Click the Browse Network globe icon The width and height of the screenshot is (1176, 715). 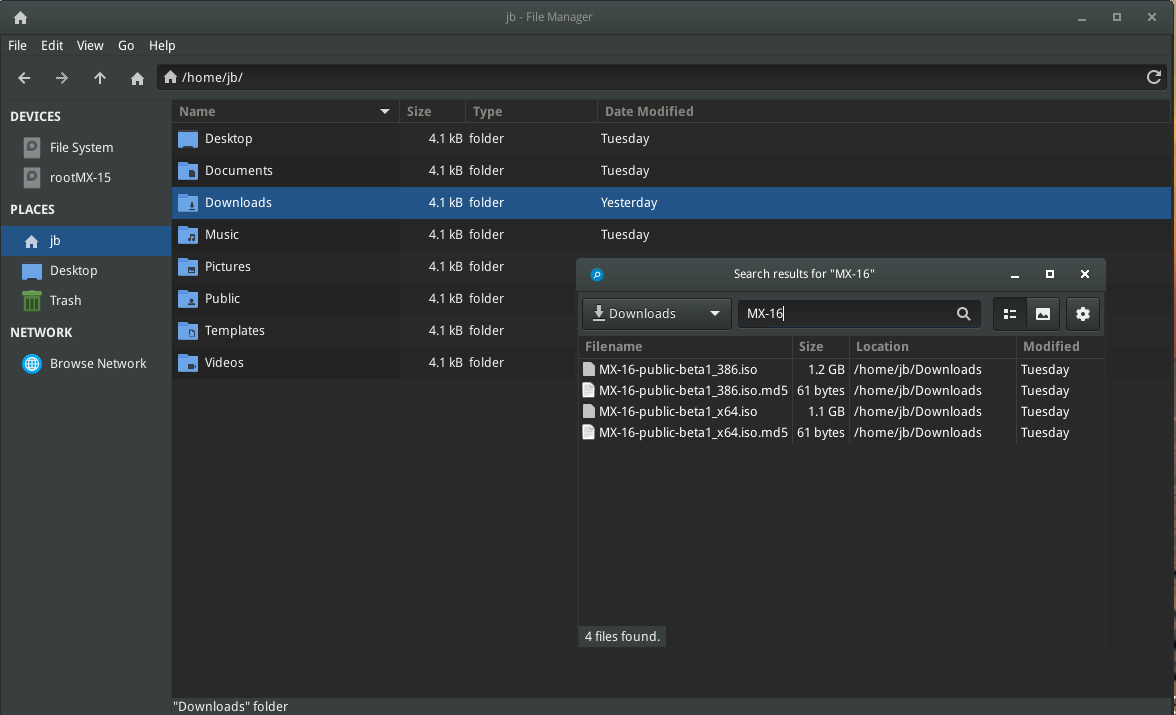click(32, 363)
